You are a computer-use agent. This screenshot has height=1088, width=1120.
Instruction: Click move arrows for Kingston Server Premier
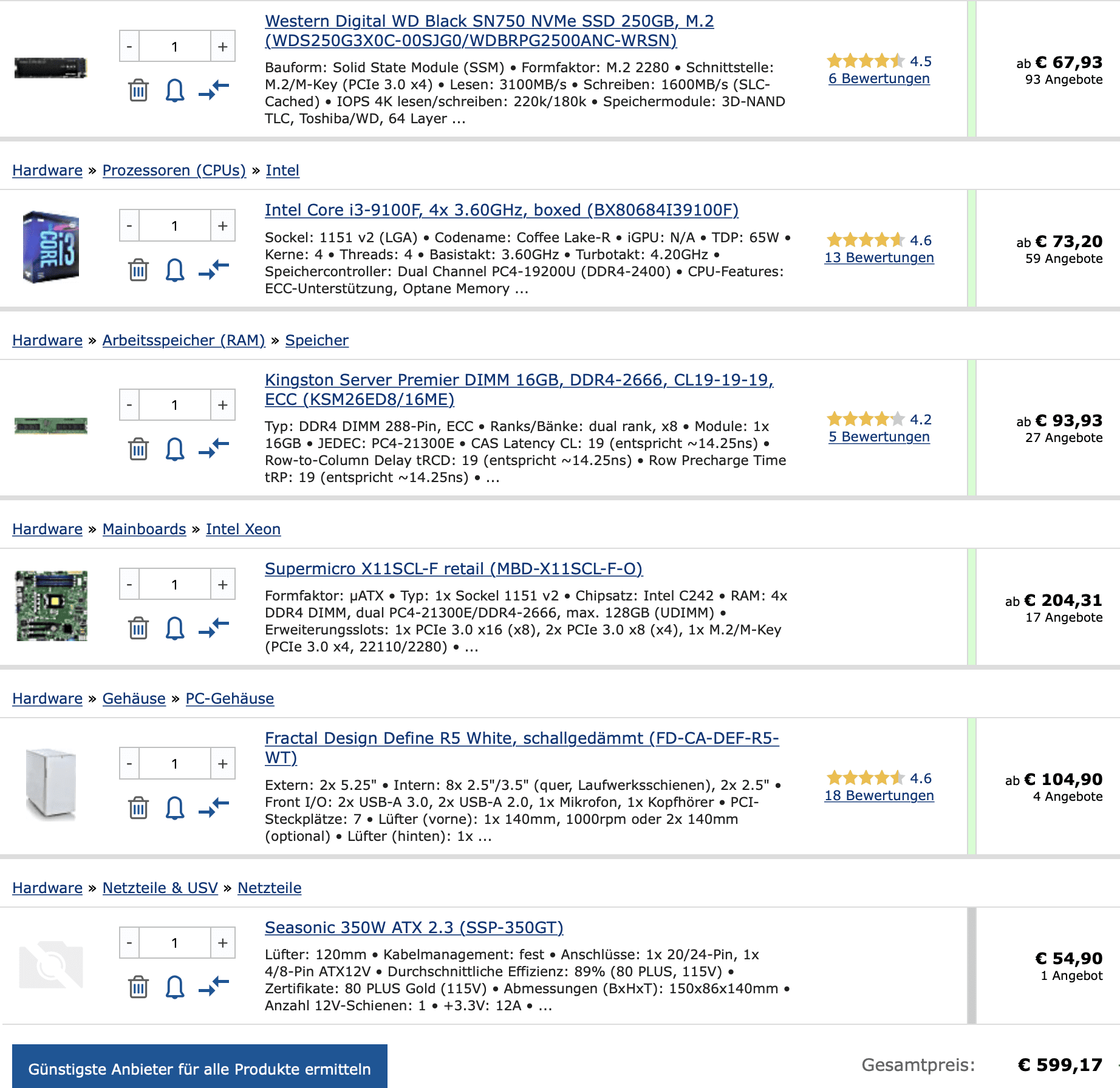pyautogui.click(x=214, y=449)
